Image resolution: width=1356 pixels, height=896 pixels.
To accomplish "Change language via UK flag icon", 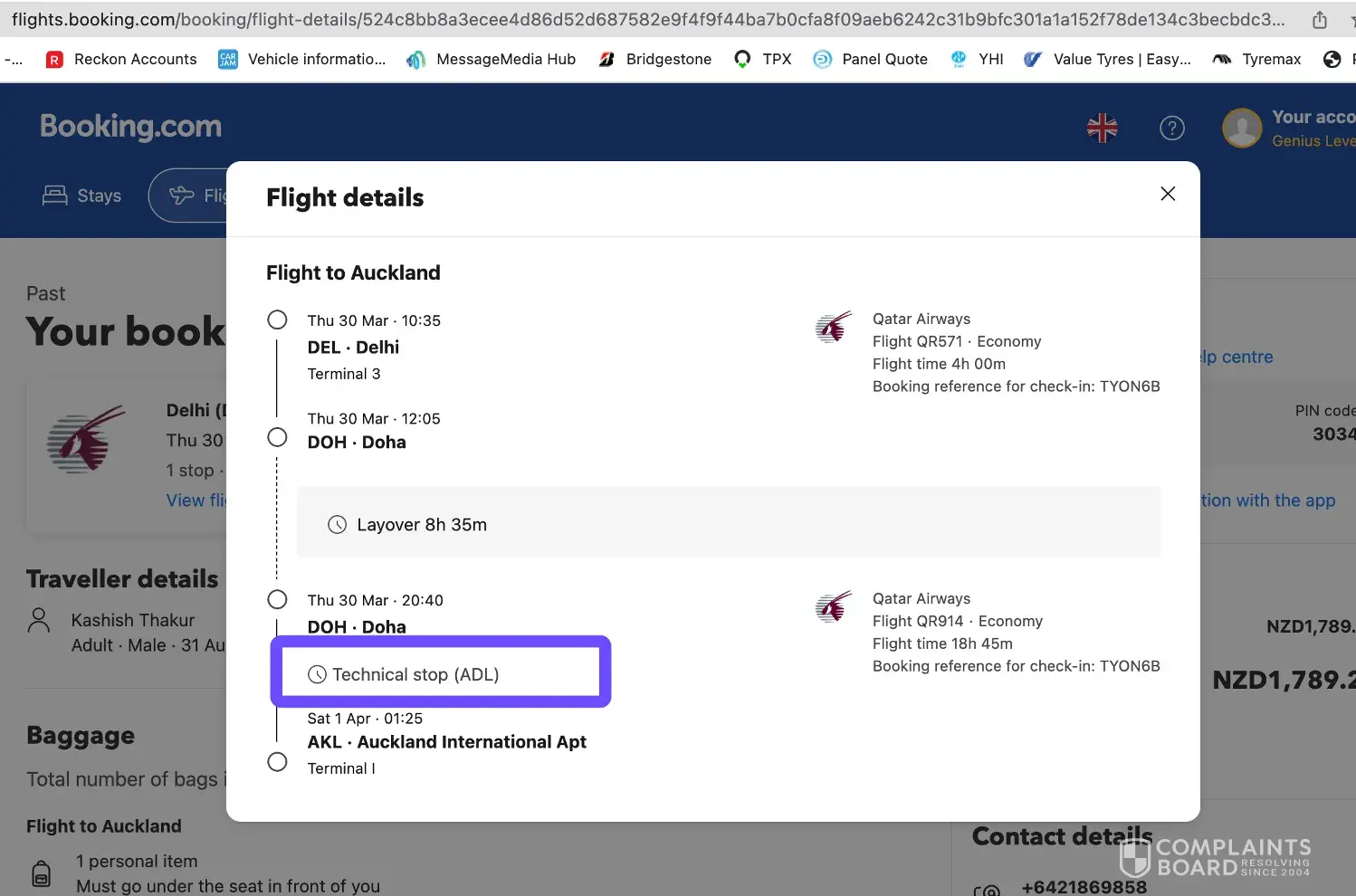I will coord(1102,129).
